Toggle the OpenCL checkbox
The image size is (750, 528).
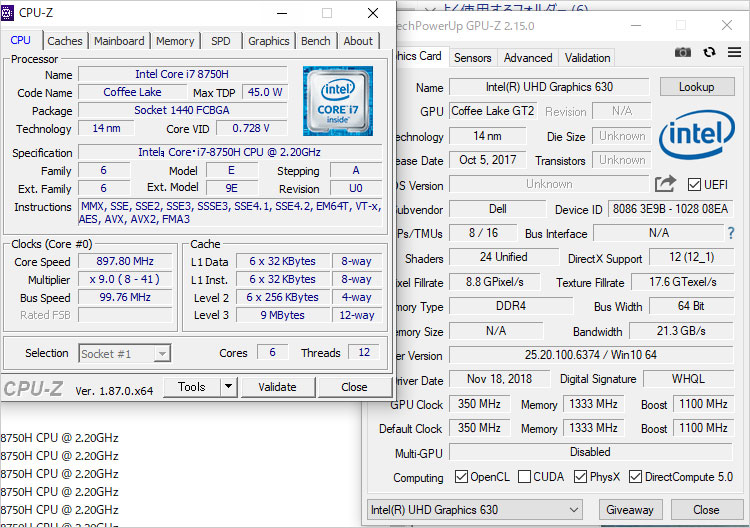[461, 476]
